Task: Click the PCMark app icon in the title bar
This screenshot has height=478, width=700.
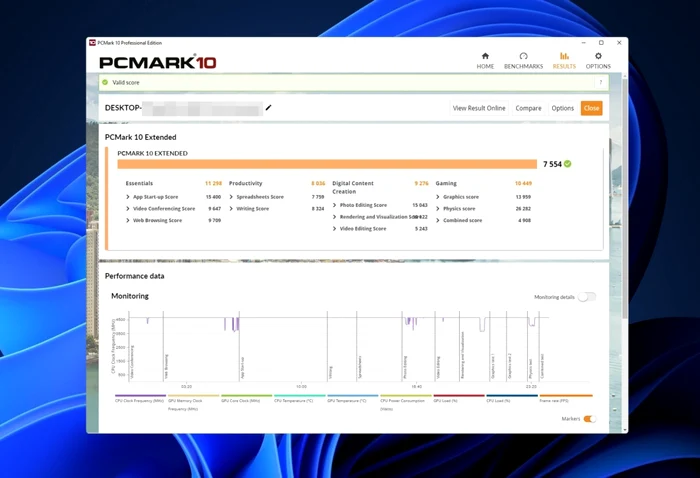Action: pos(92,43)
